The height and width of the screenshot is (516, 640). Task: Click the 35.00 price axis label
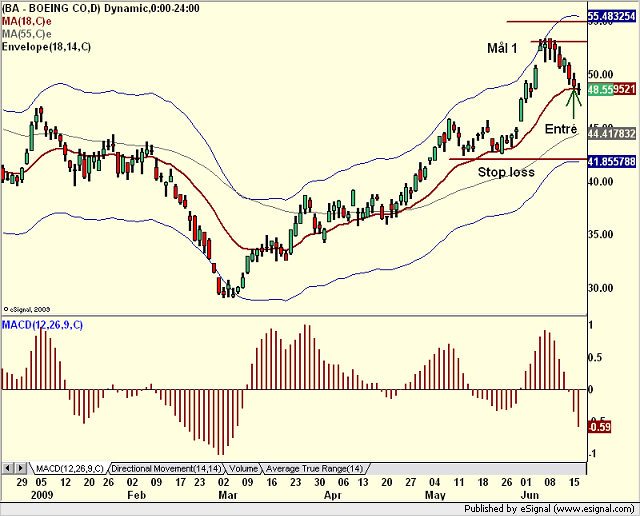(600, 234)
